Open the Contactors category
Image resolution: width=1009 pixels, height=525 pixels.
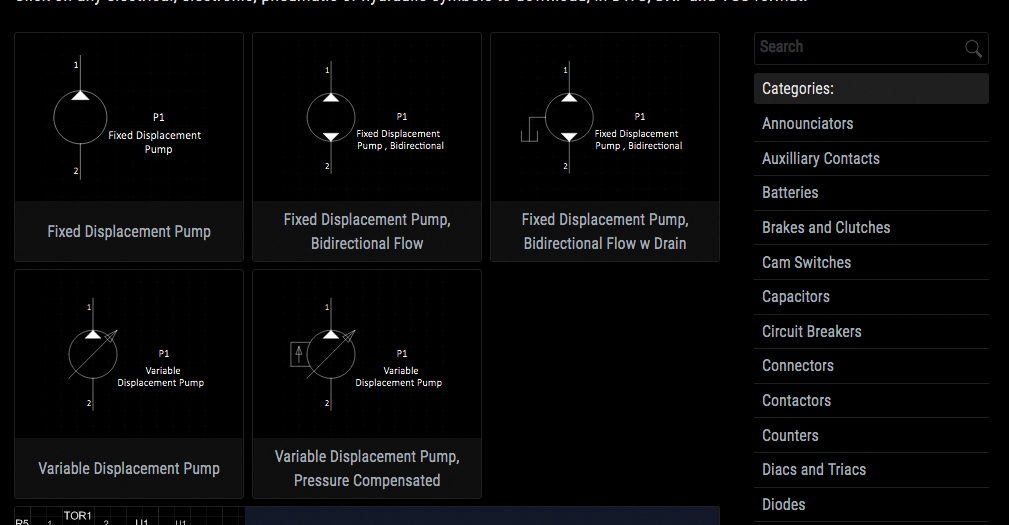[796, 401]
